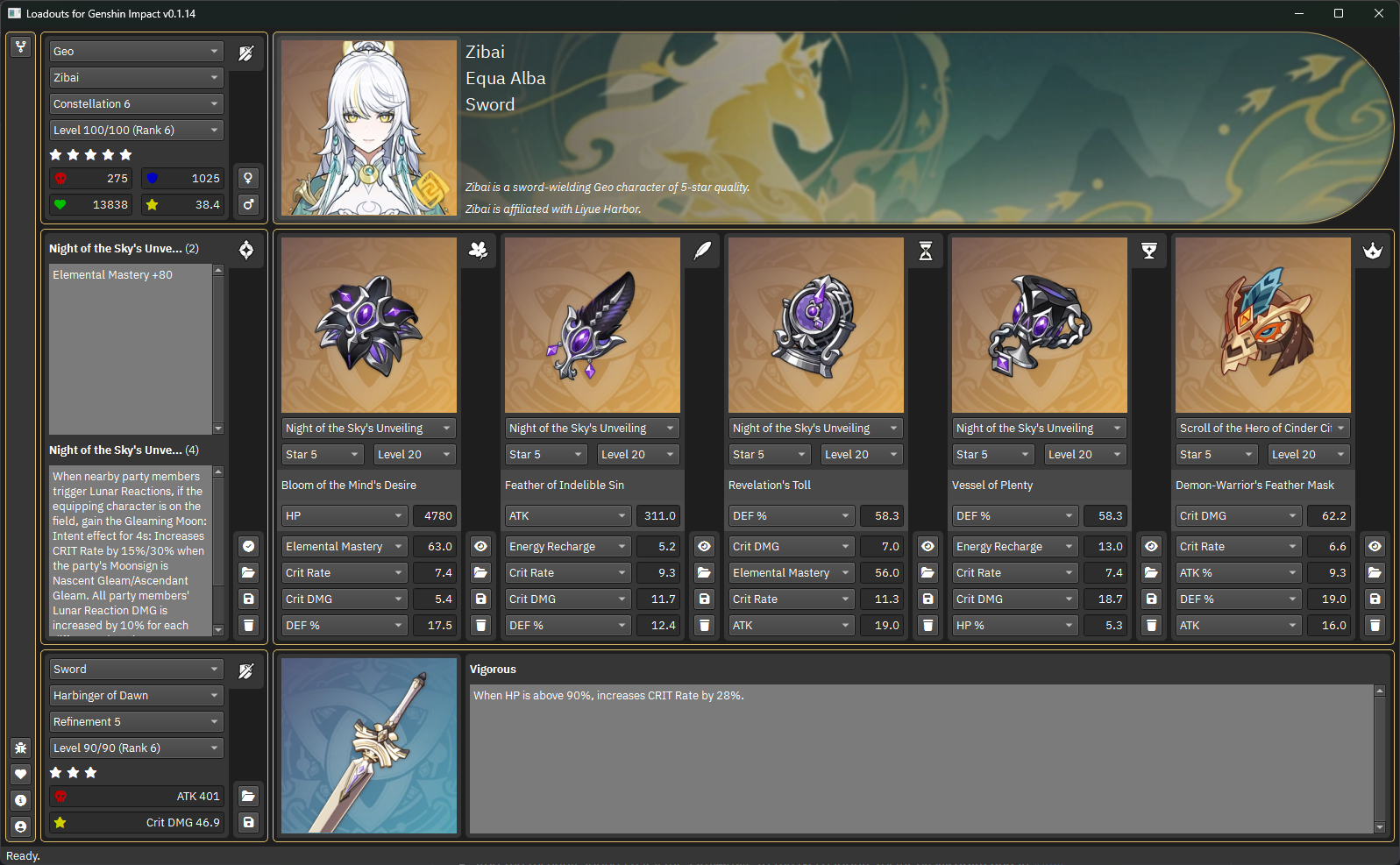
Task: Click the Zibai character portrait
Action: point(368,127)
